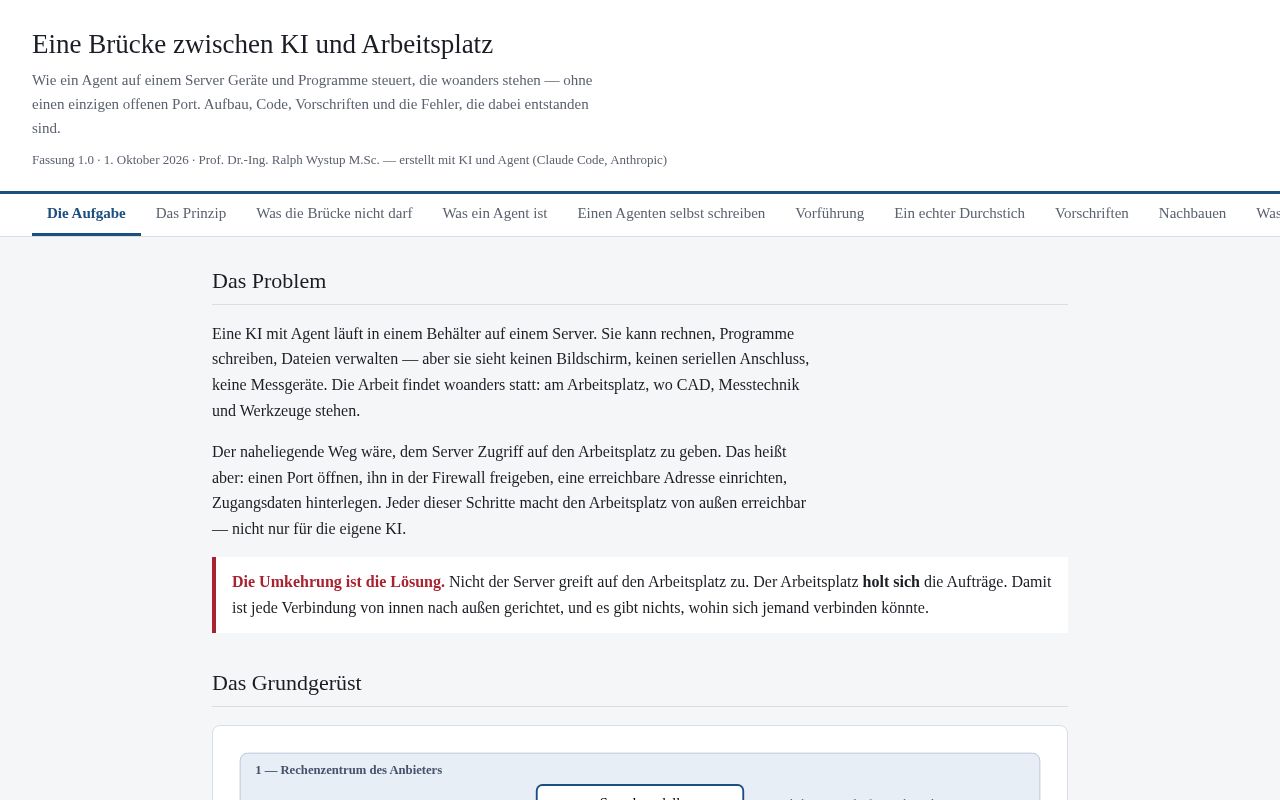Click the bold words 'holt sich'
1280x800 pixels.
tap(891, 582)
